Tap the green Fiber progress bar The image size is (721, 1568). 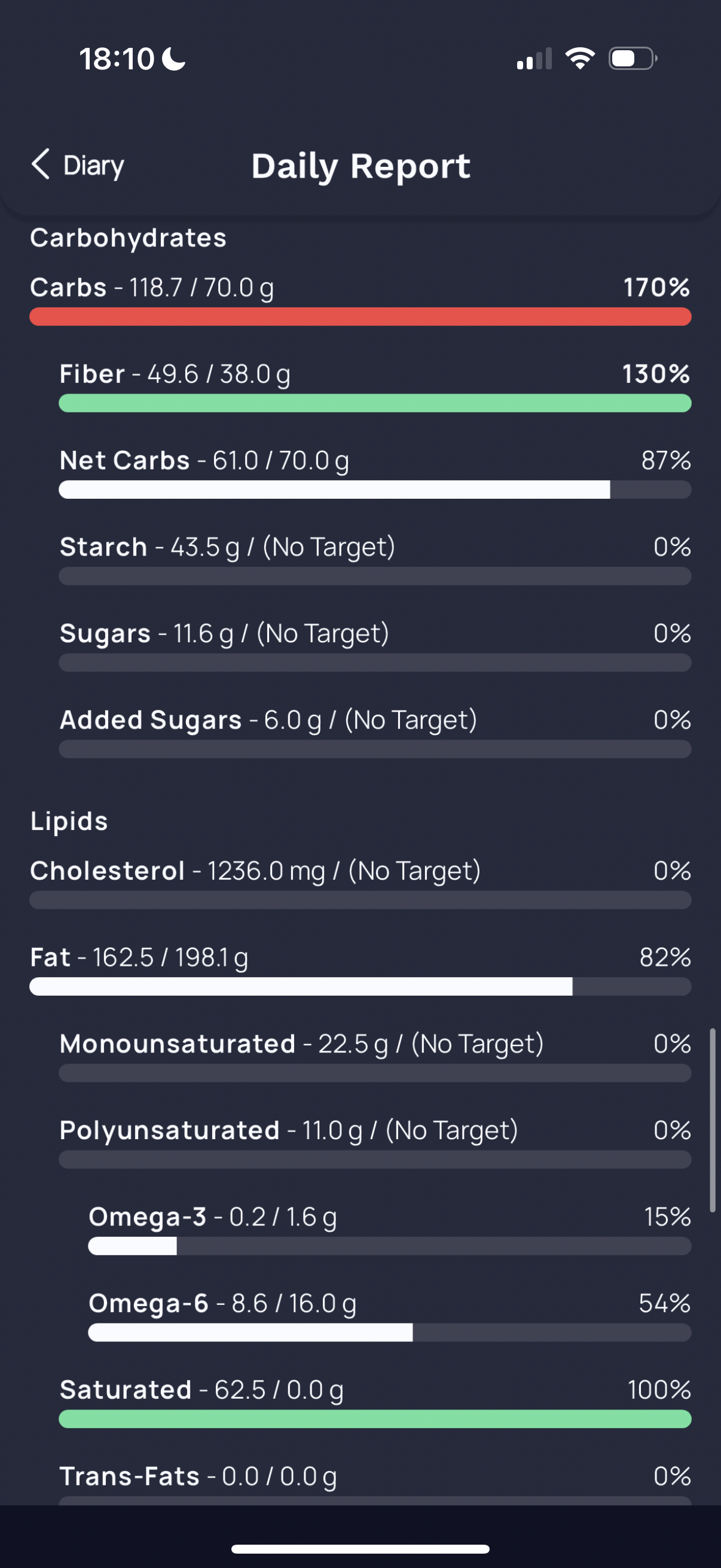point(375,403)
